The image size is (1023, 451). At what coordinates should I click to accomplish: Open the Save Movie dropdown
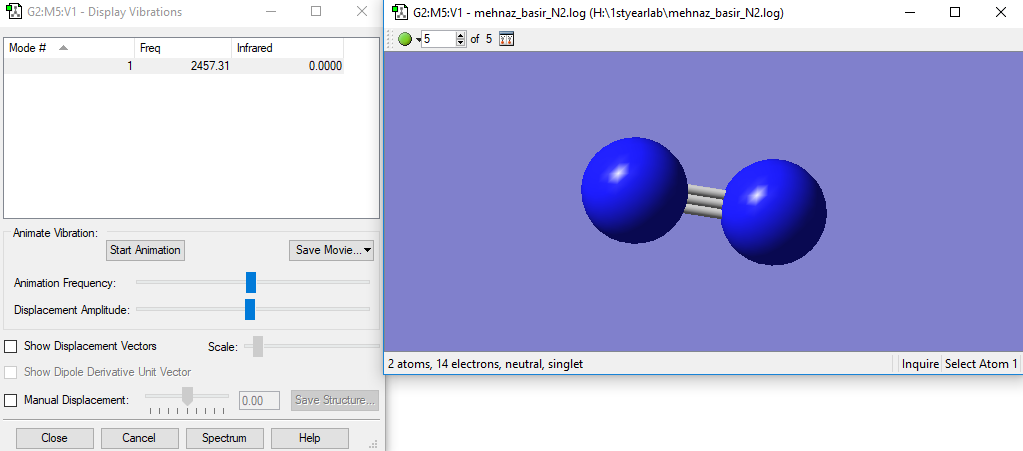click(331, 250)
